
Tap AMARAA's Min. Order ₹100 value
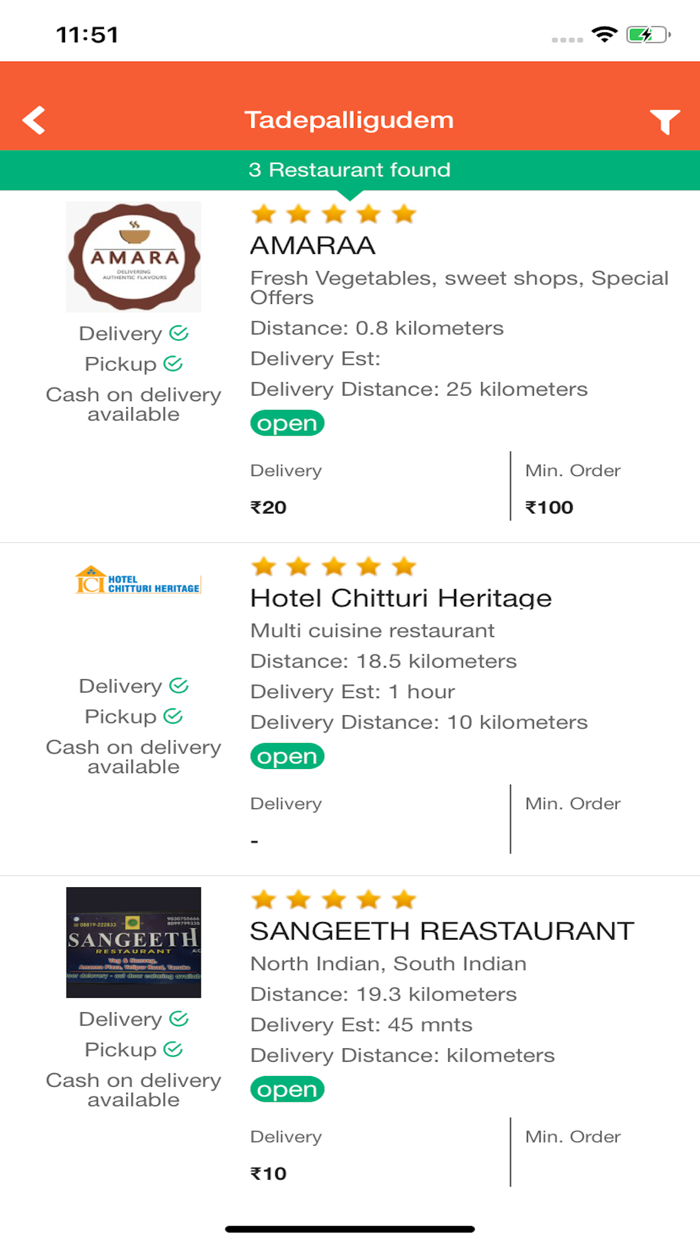coord(548,507)
